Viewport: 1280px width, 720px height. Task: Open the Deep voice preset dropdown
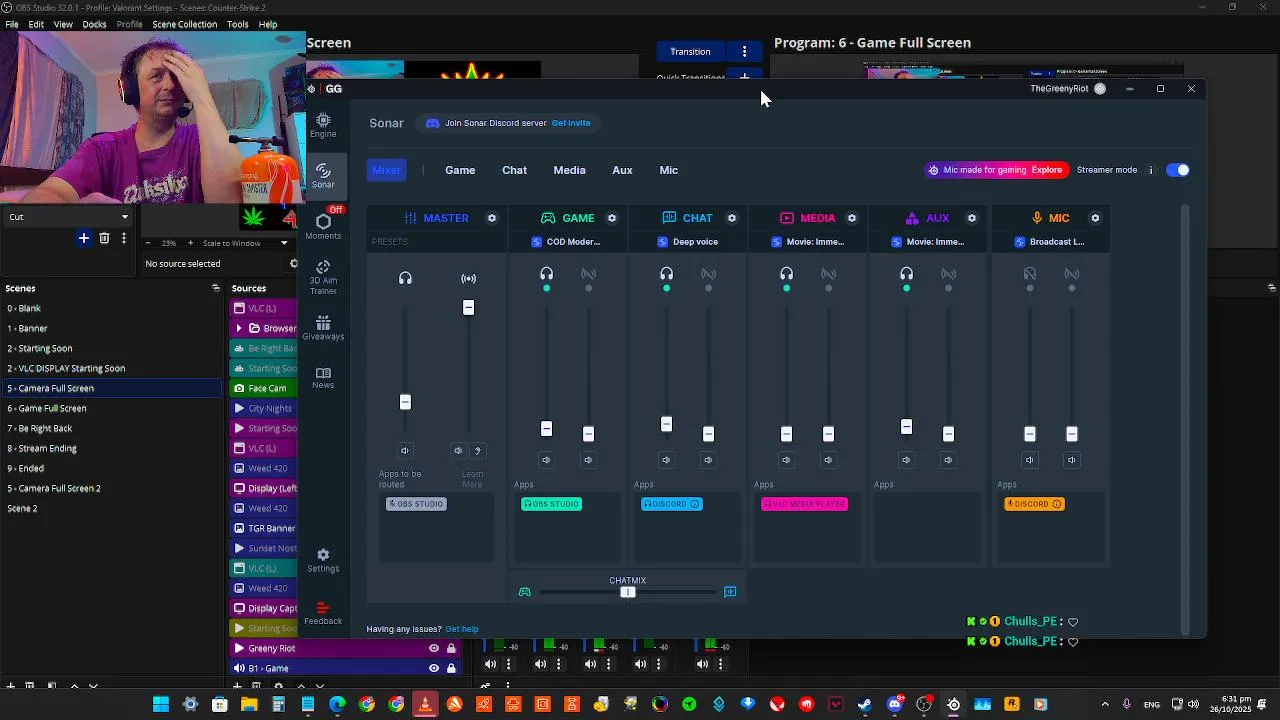point(689,242)
